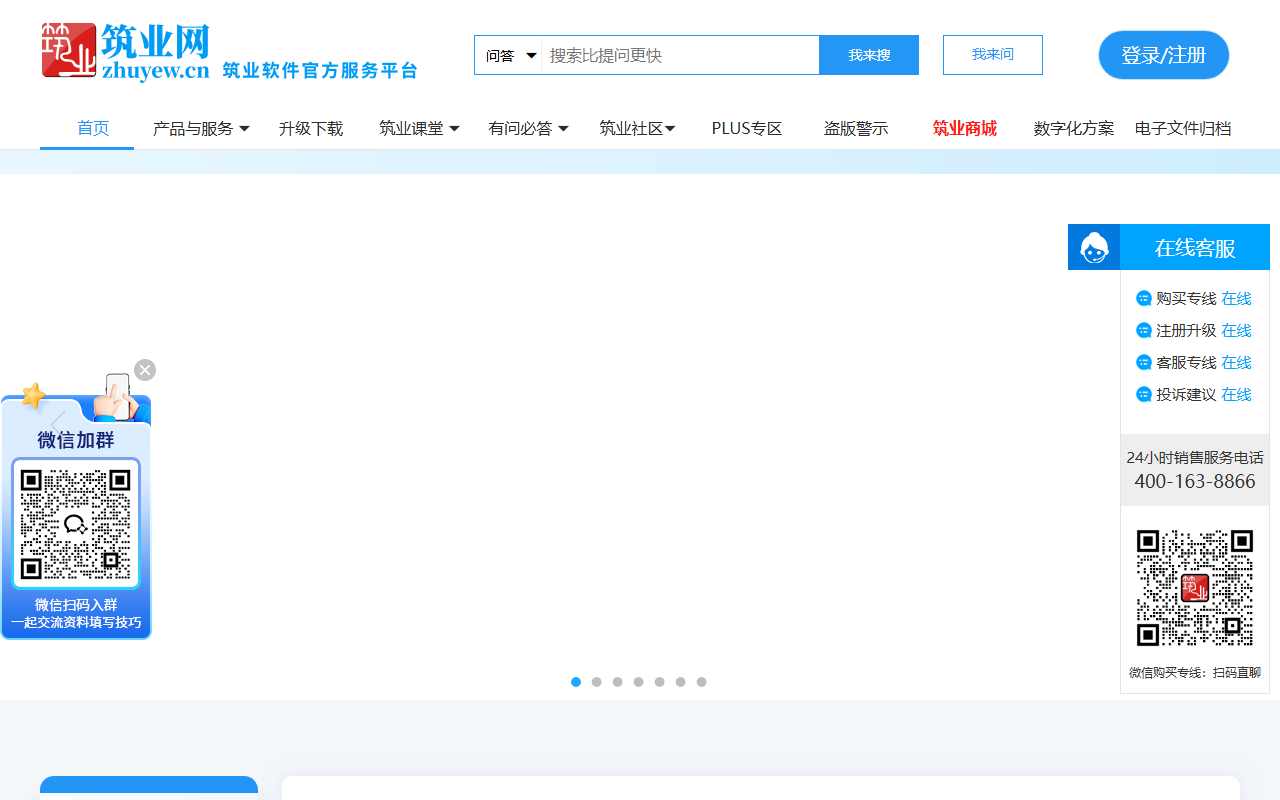Select the third carousel dot
This screenshot has height=800, width=1280.
(x=618, y=682)
